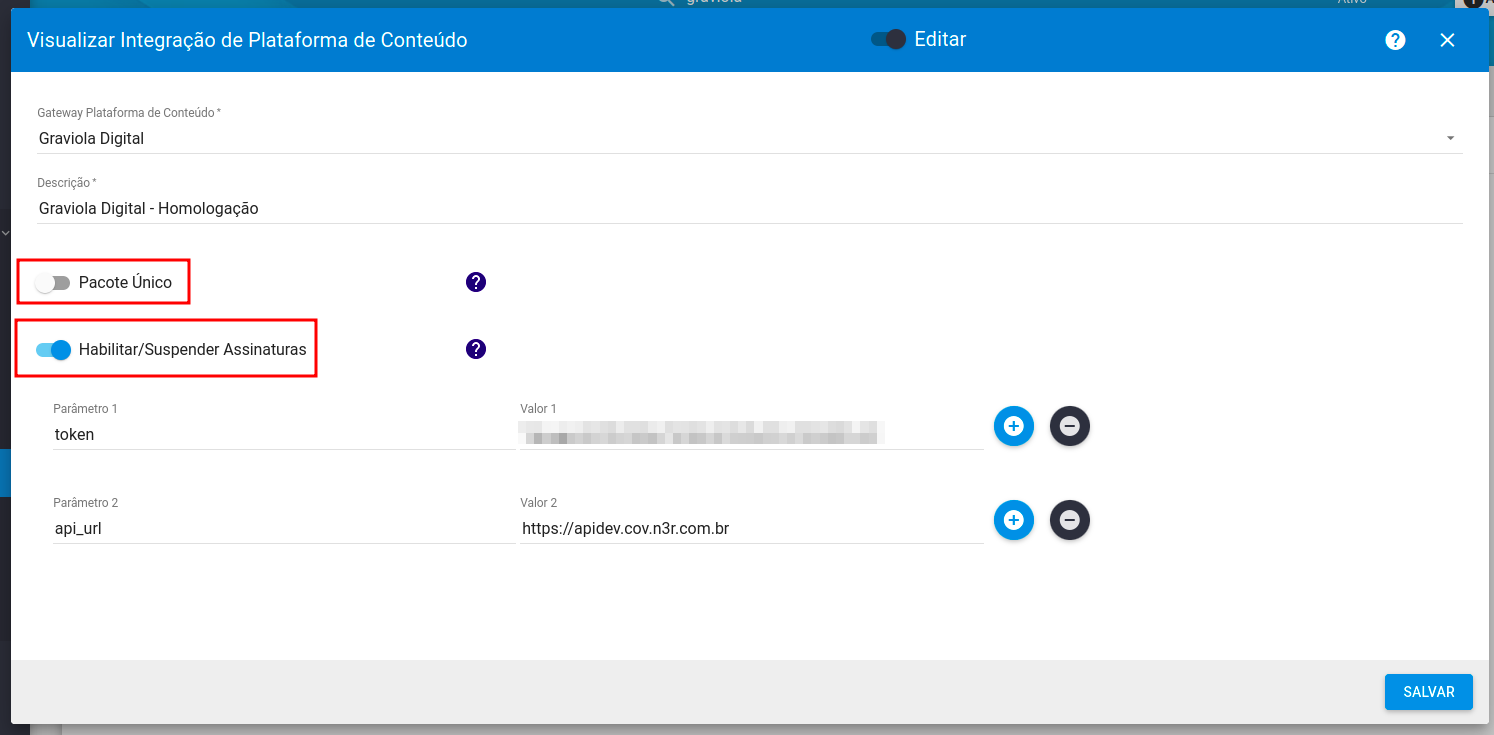
Task: Add parameter after the token row
Action: coord(1013,426)
